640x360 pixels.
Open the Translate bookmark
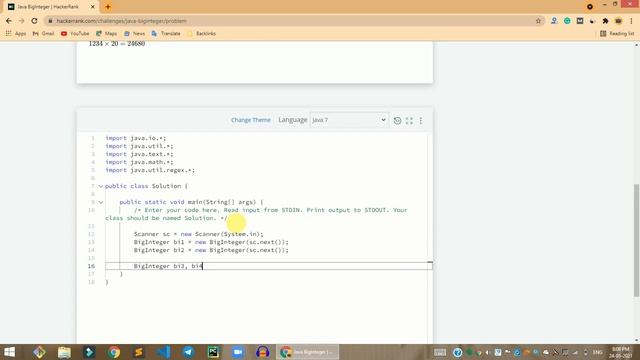pos(166,33)
